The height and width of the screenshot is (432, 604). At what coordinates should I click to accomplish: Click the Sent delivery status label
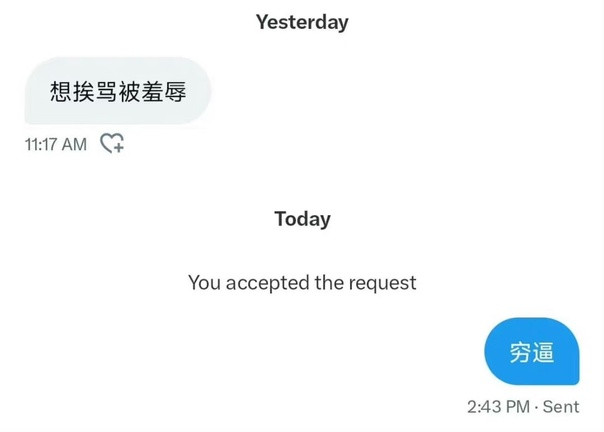coord(561,407)
